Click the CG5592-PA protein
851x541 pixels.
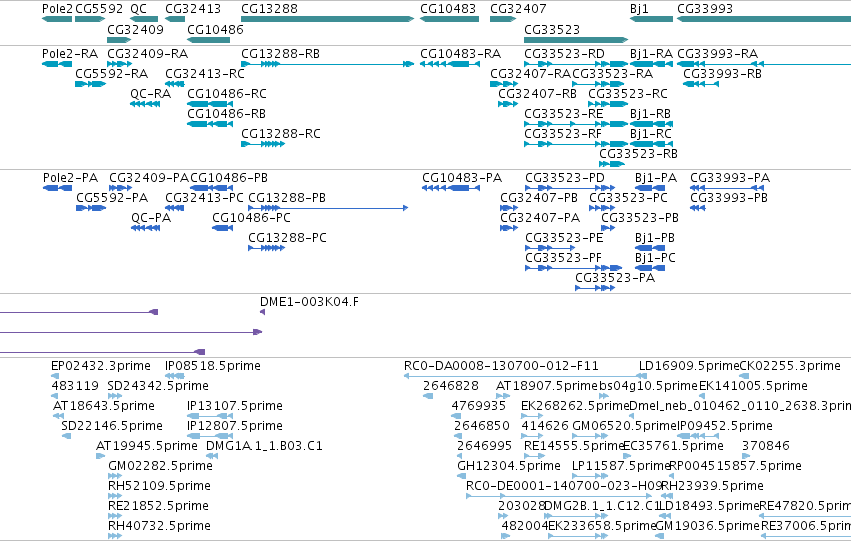91,208
